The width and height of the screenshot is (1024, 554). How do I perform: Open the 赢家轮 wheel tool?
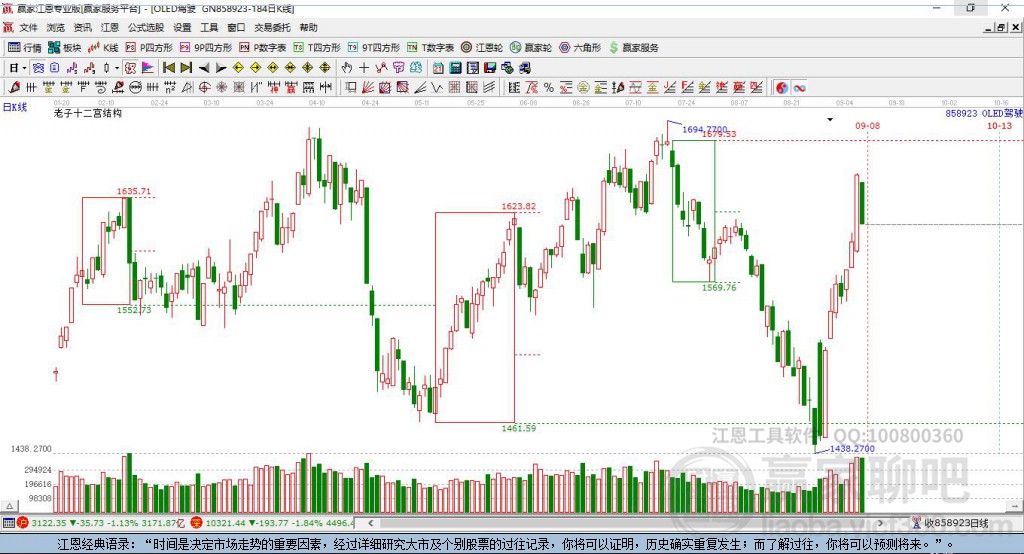pos(531,48)
